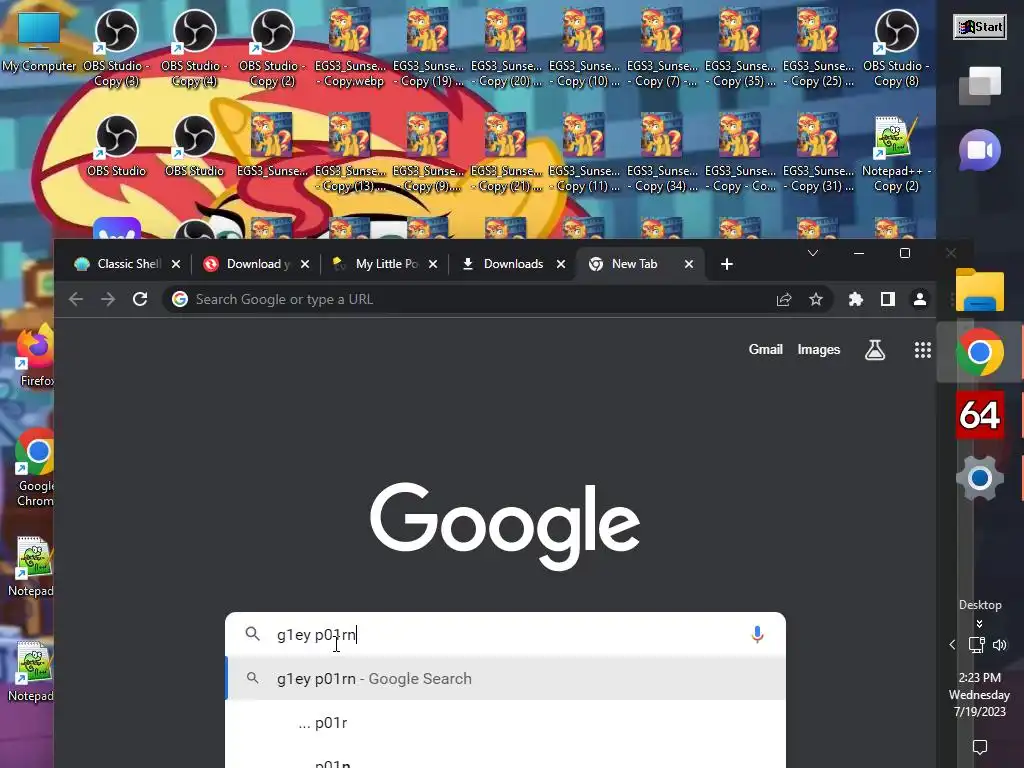
Task: Select EGS3_Sunse - Copy (13) file
Action: click(x=350, y=153)
